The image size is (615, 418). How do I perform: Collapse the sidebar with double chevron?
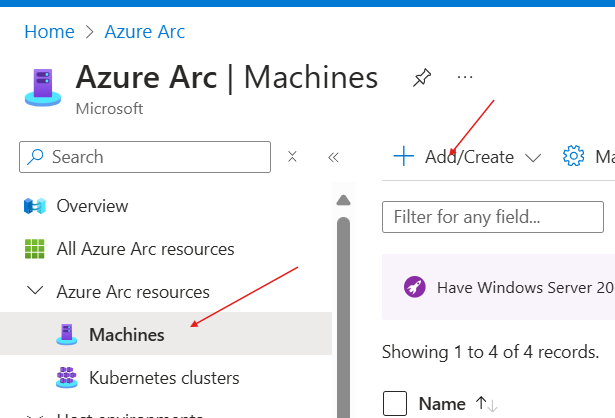334,157
